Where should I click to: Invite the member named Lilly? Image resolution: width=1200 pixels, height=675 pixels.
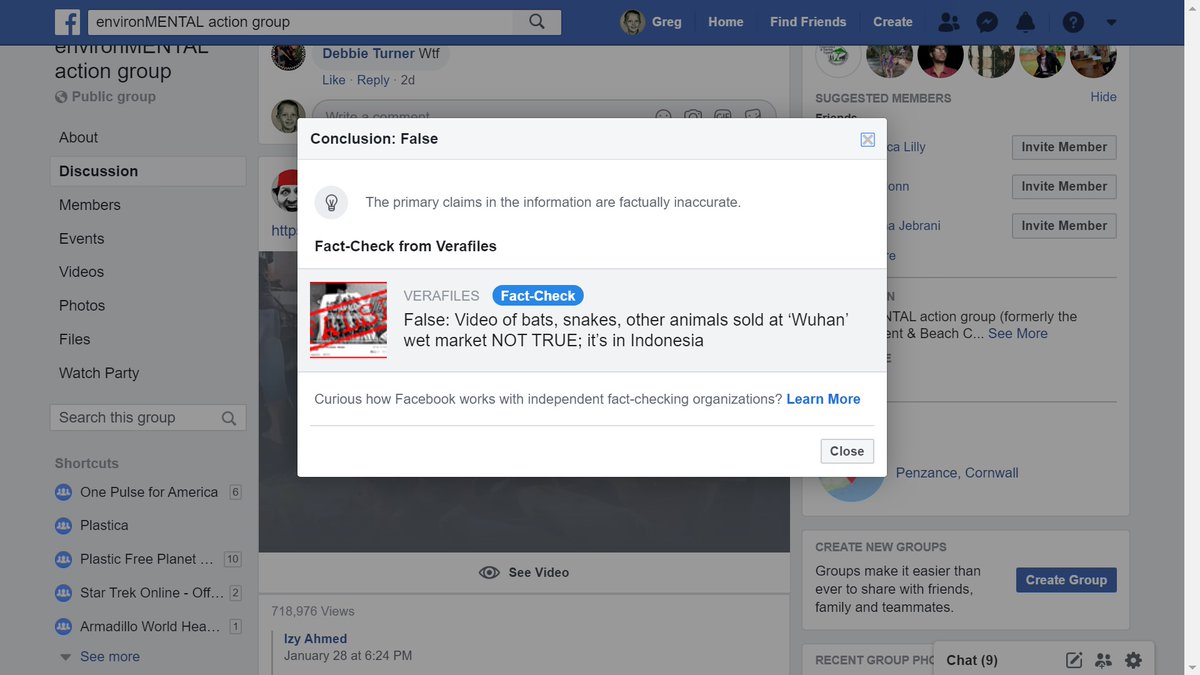point(1064,147)
